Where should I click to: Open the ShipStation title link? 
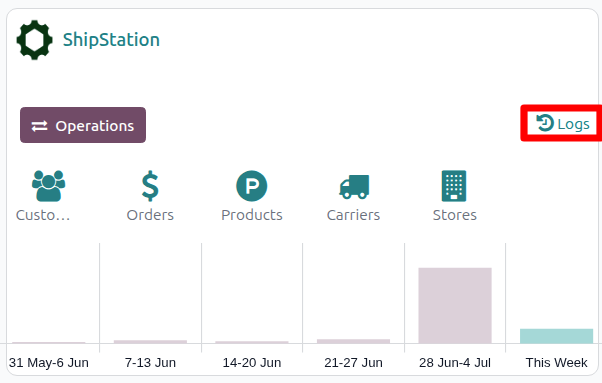pos(111,40)
